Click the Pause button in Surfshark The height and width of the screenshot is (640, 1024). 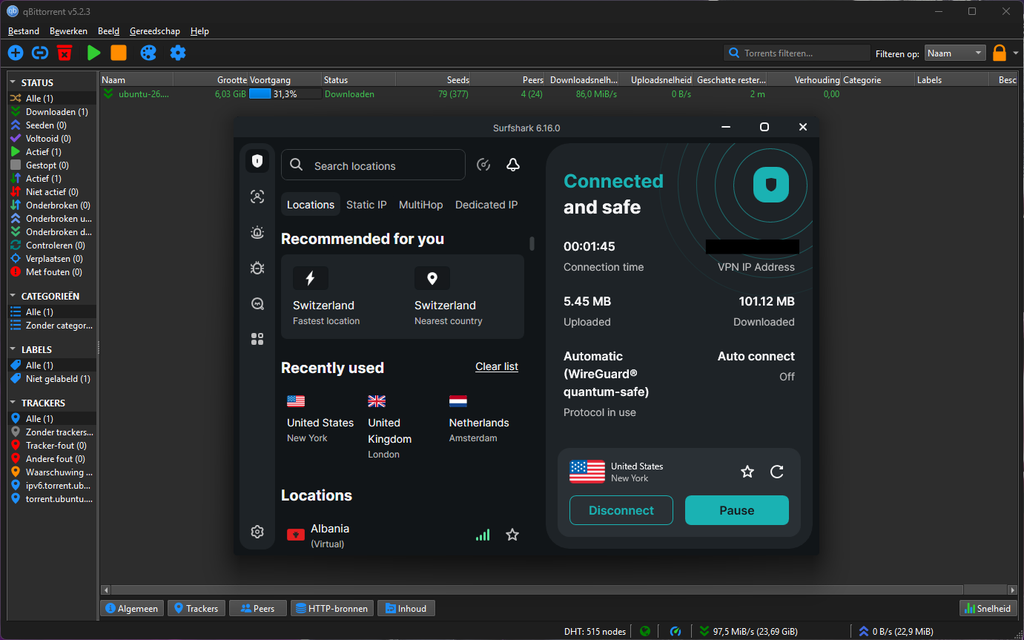pyautogui.click(x=737, y=510)
